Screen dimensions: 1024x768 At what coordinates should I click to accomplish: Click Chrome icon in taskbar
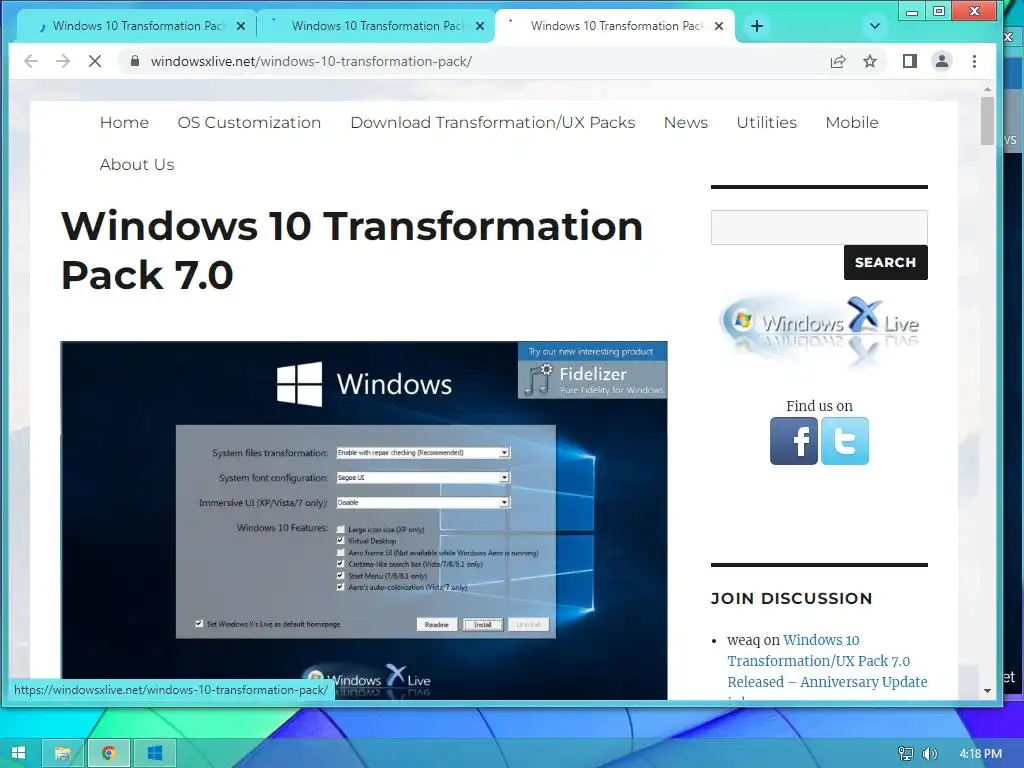[x=108, y=753]
